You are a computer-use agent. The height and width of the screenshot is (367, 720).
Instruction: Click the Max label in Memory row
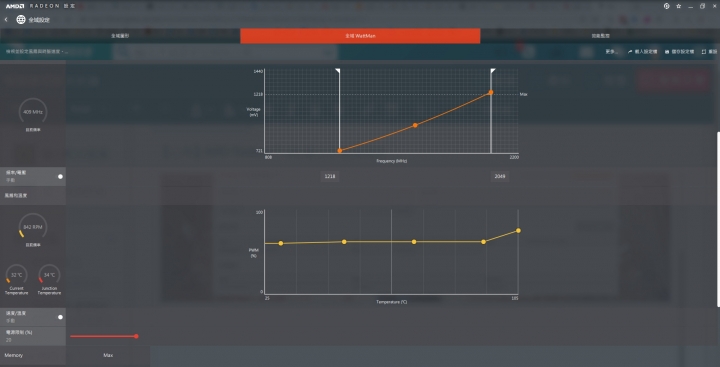click(108, 355)
